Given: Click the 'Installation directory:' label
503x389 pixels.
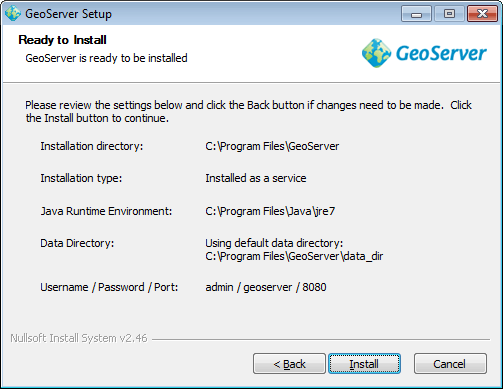Looking at the screenshot, I should 92,146.
